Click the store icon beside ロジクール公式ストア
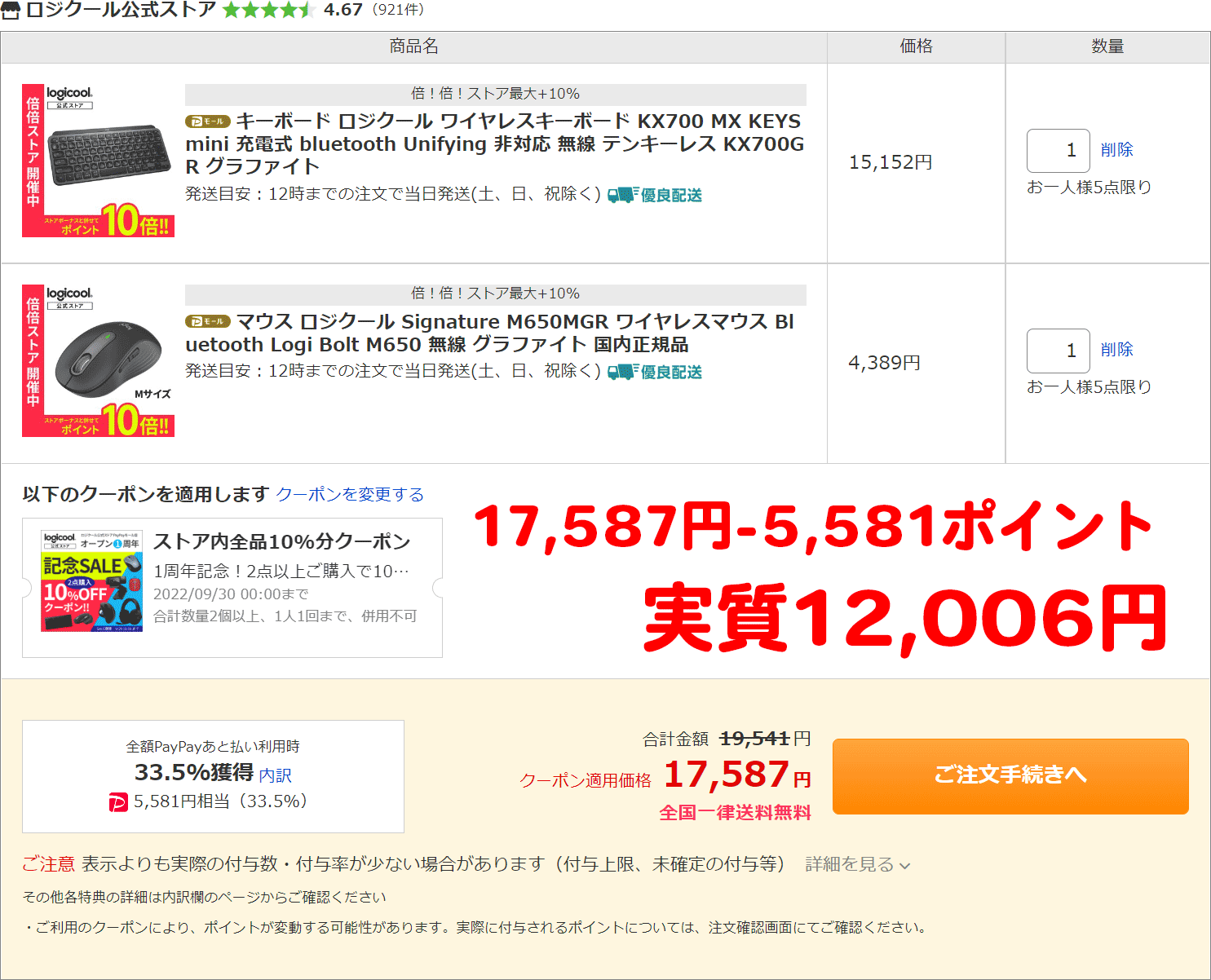The image size is (1211, 980). point(11,11)
